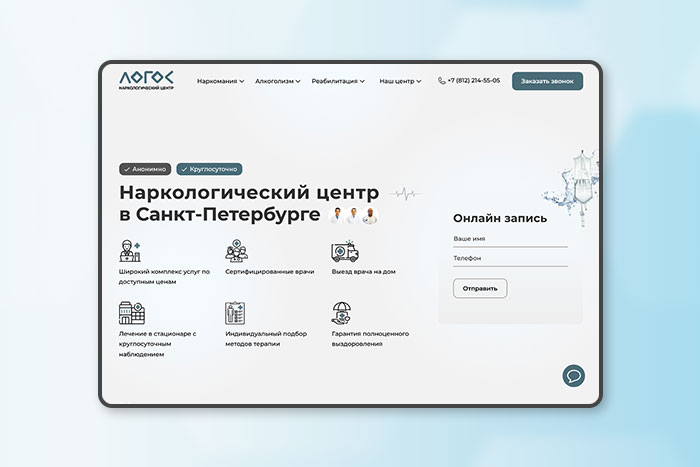The width and height of the screenshot is (700, 467).
Task: Open the Наш центр menu
Action: point(400,81)
